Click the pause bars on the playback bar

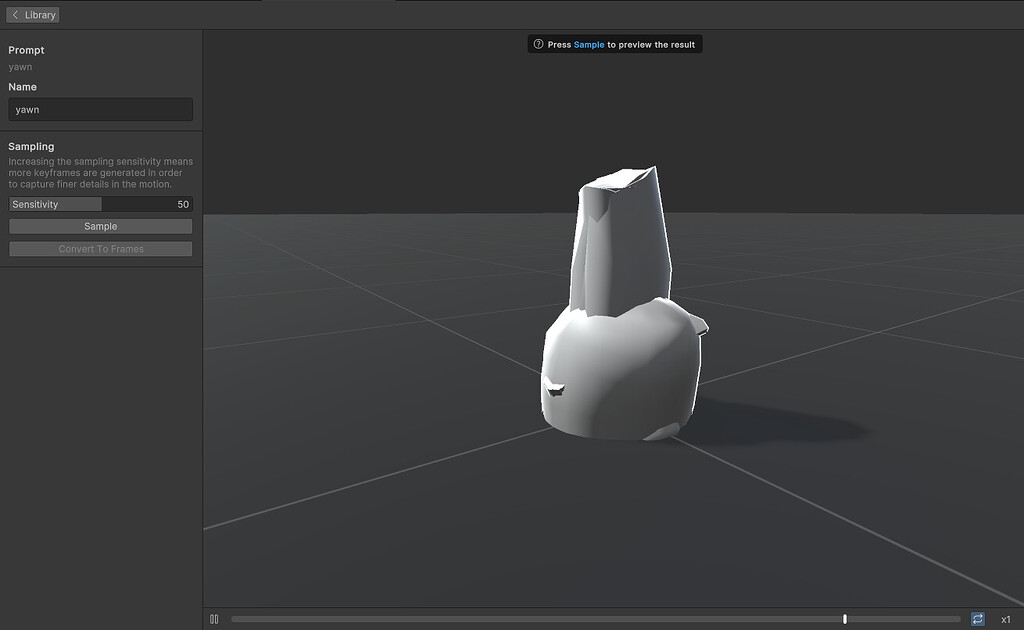(x=214, y=618)
